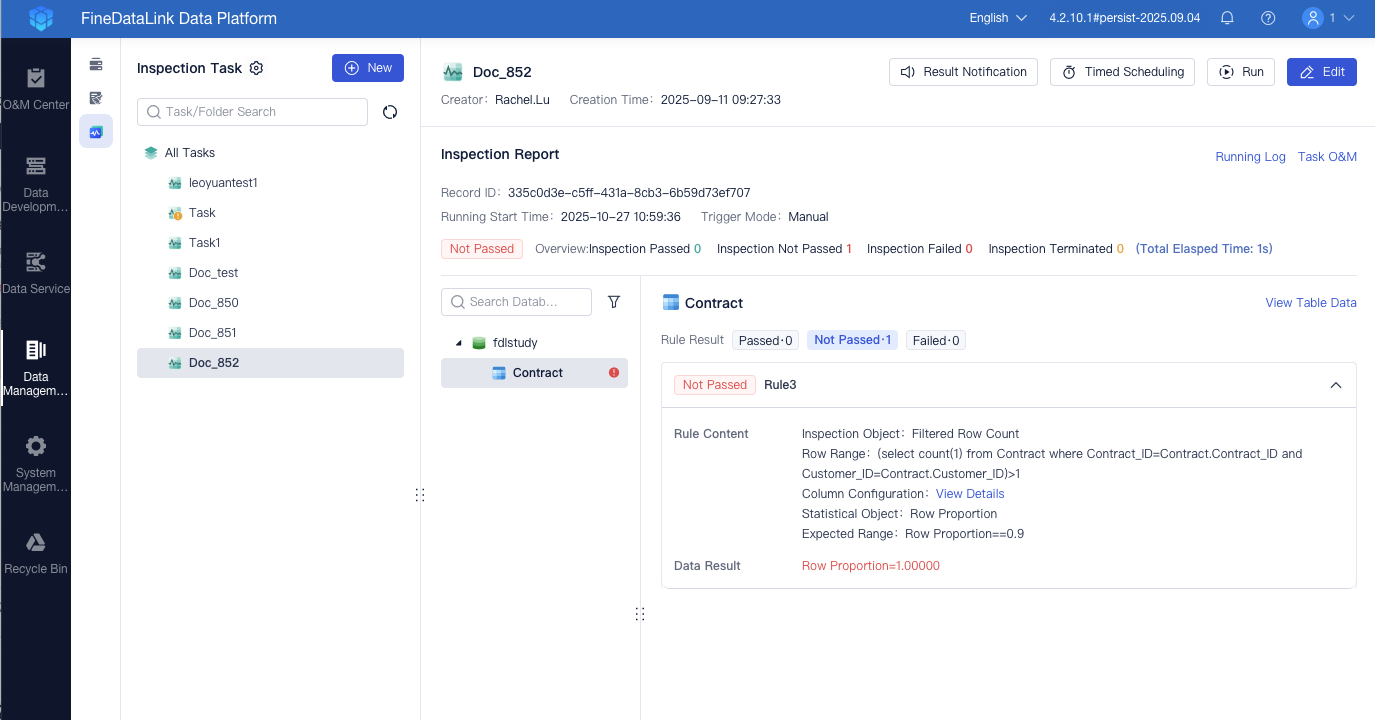This screenshot has height=720, width=1375.
Task: Create a New inspection task
Action: pyautogui.click(x=368, y=68)
